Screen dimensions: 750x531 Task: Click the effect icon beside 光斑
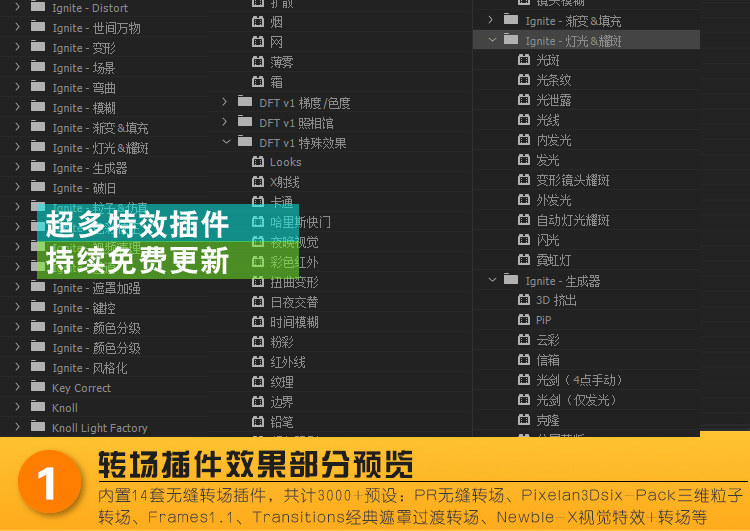[x=524, y=60]
